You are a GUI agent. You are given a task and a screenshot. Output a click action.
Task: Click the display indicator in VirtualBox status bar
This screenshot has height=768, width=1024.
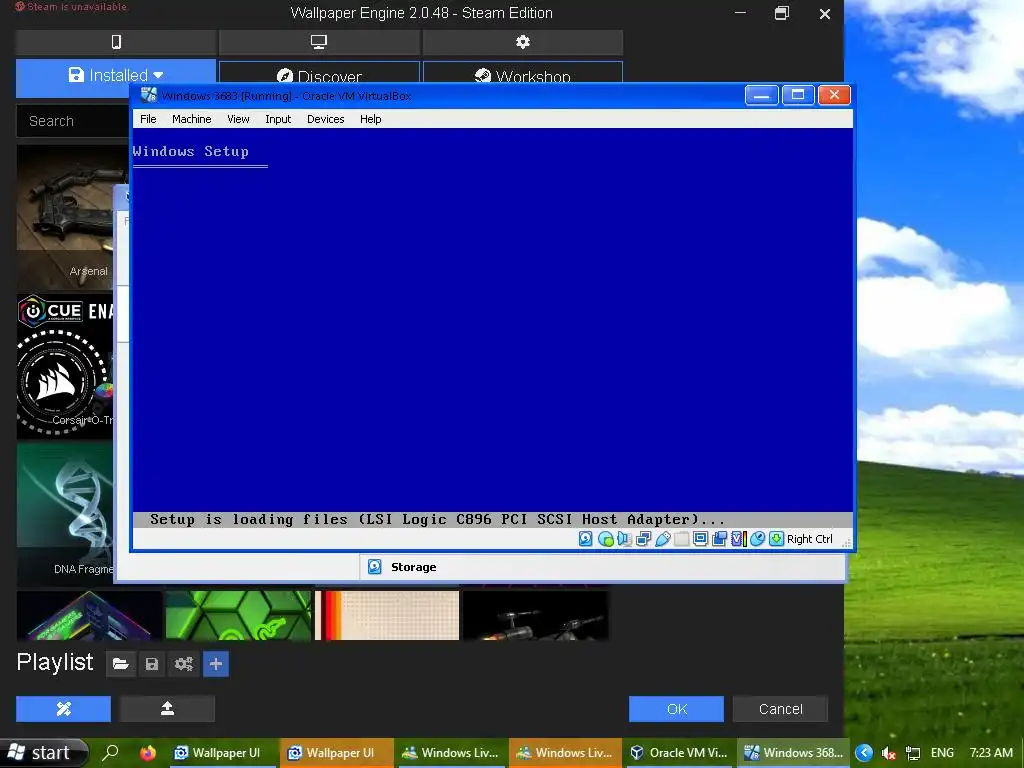point(700,539)
